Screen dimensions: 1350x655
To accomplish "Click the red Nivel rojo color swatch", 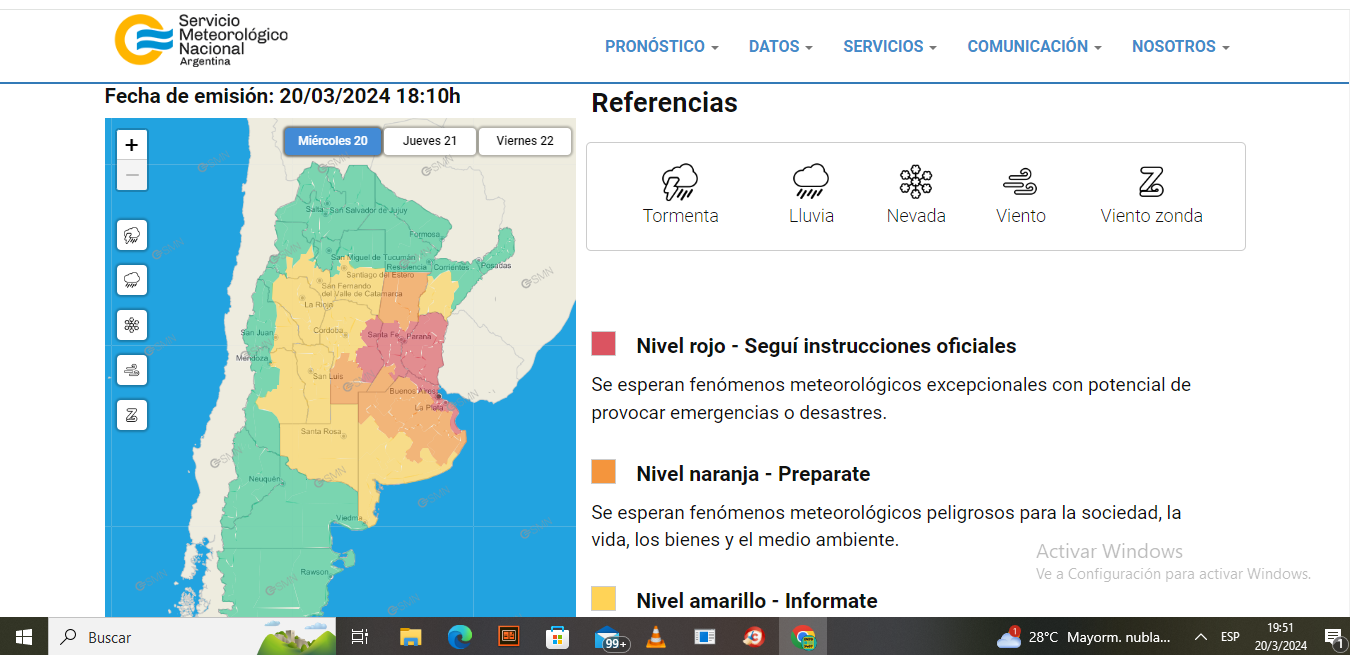I will coord(603,344).
